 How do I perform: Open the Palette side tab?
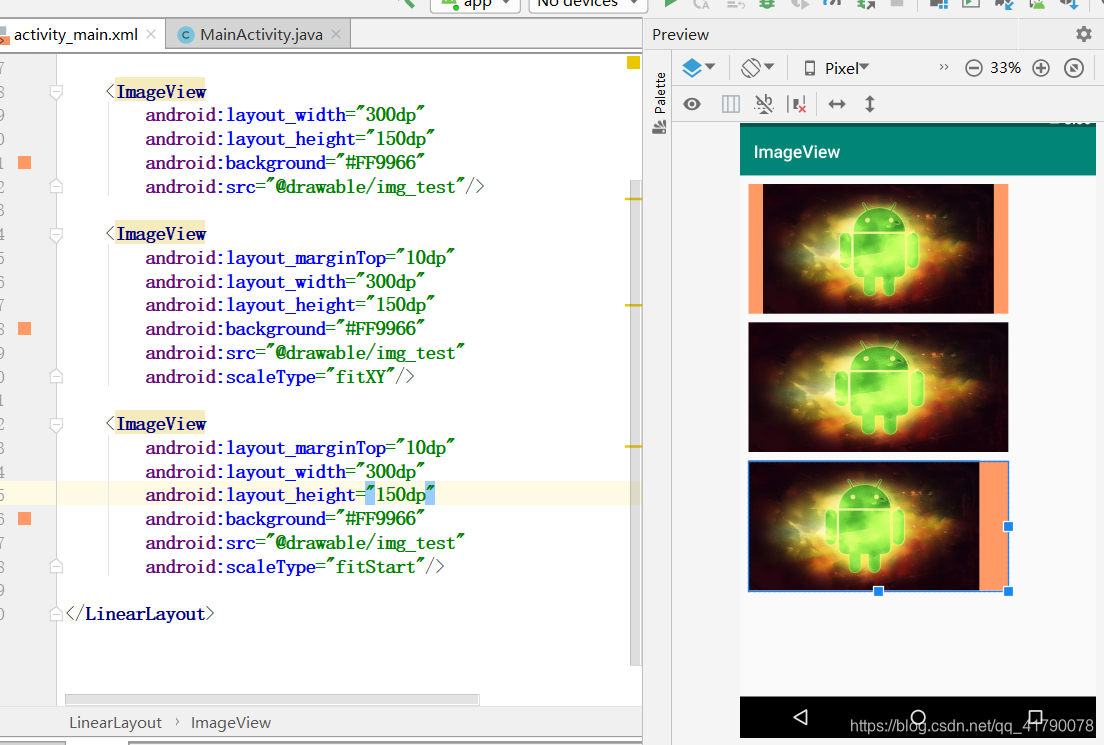[x=660, y=103]
